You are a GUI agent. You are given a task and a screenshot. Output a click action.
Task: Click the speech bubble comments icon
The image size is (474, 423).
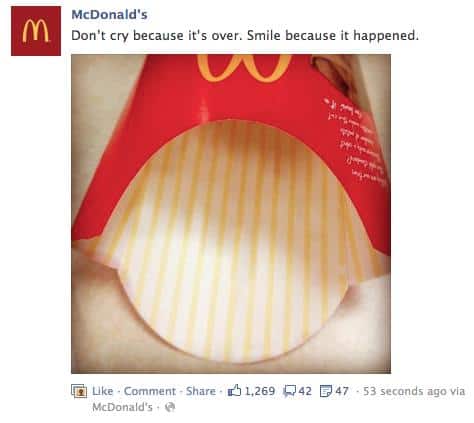point(290,391)
